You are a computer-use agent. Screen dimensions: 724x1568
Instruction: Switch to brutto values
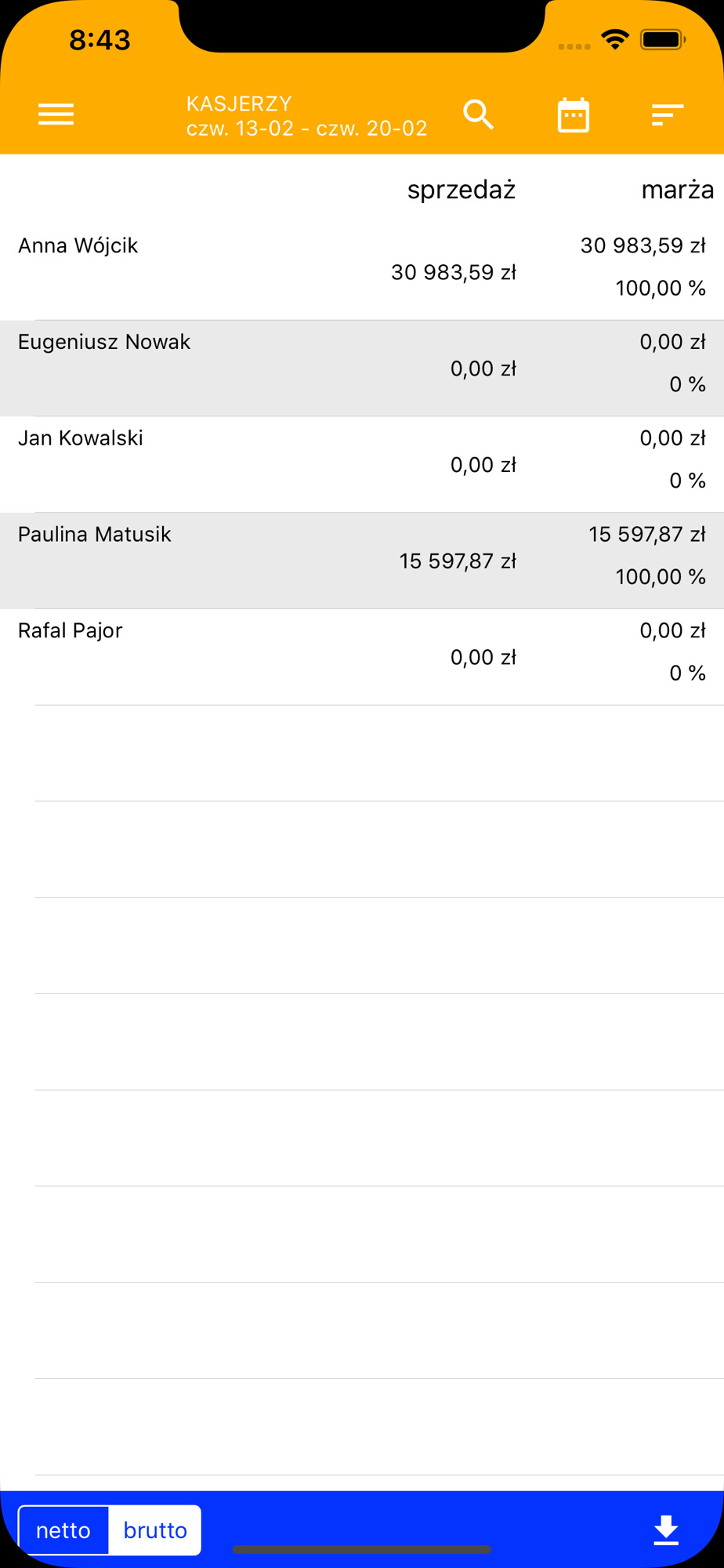155,1530
